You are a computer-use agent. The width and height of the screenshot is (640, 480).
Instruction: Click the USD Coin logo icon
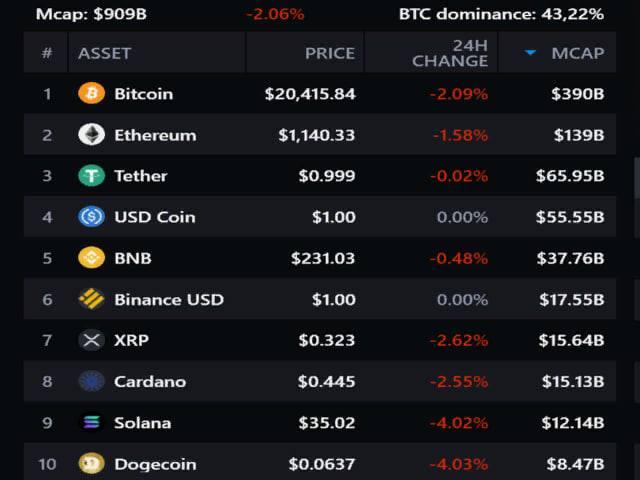(x=91, y=217)
